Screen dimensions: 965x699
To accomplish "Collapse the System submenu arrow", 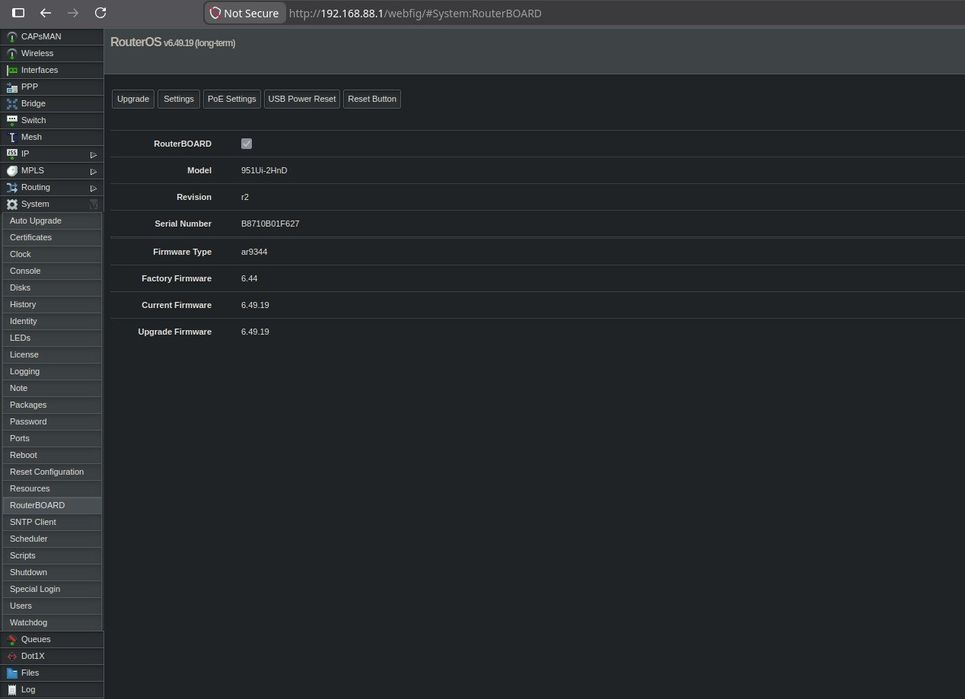I will click(x=94, y=204).
